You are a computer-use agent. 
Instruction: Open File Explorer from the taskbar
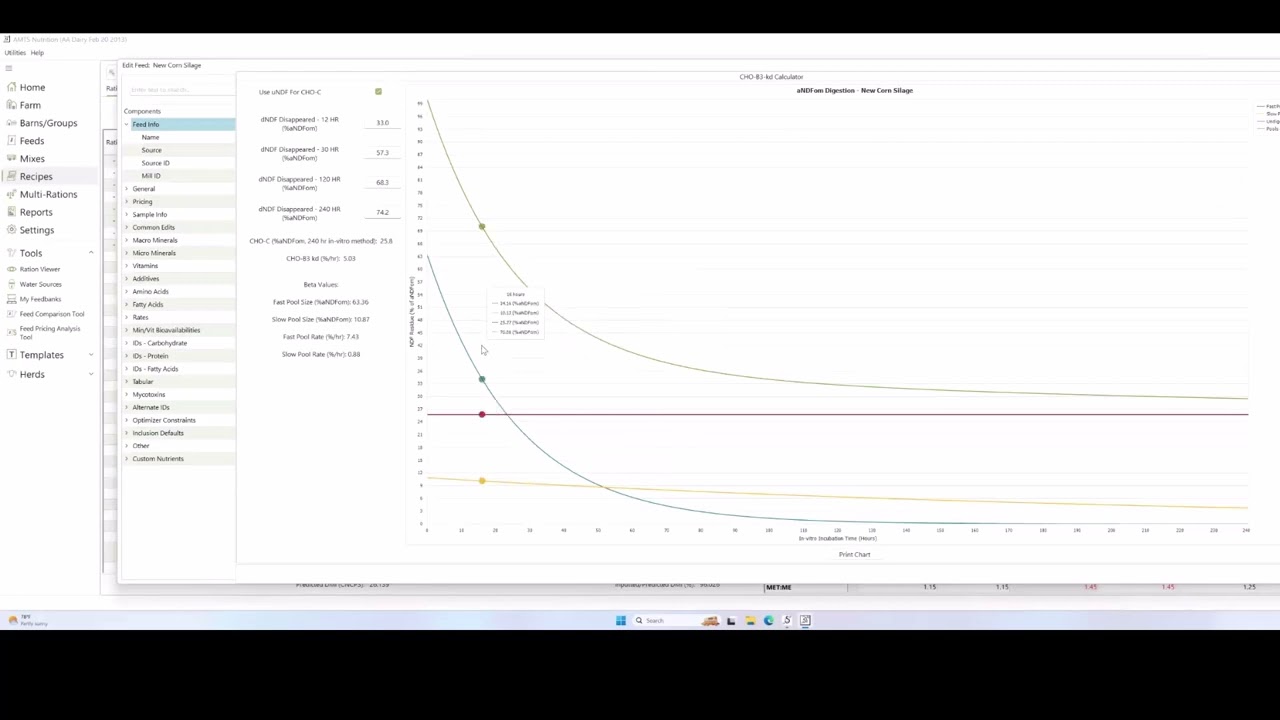click(x=750, y=621)
